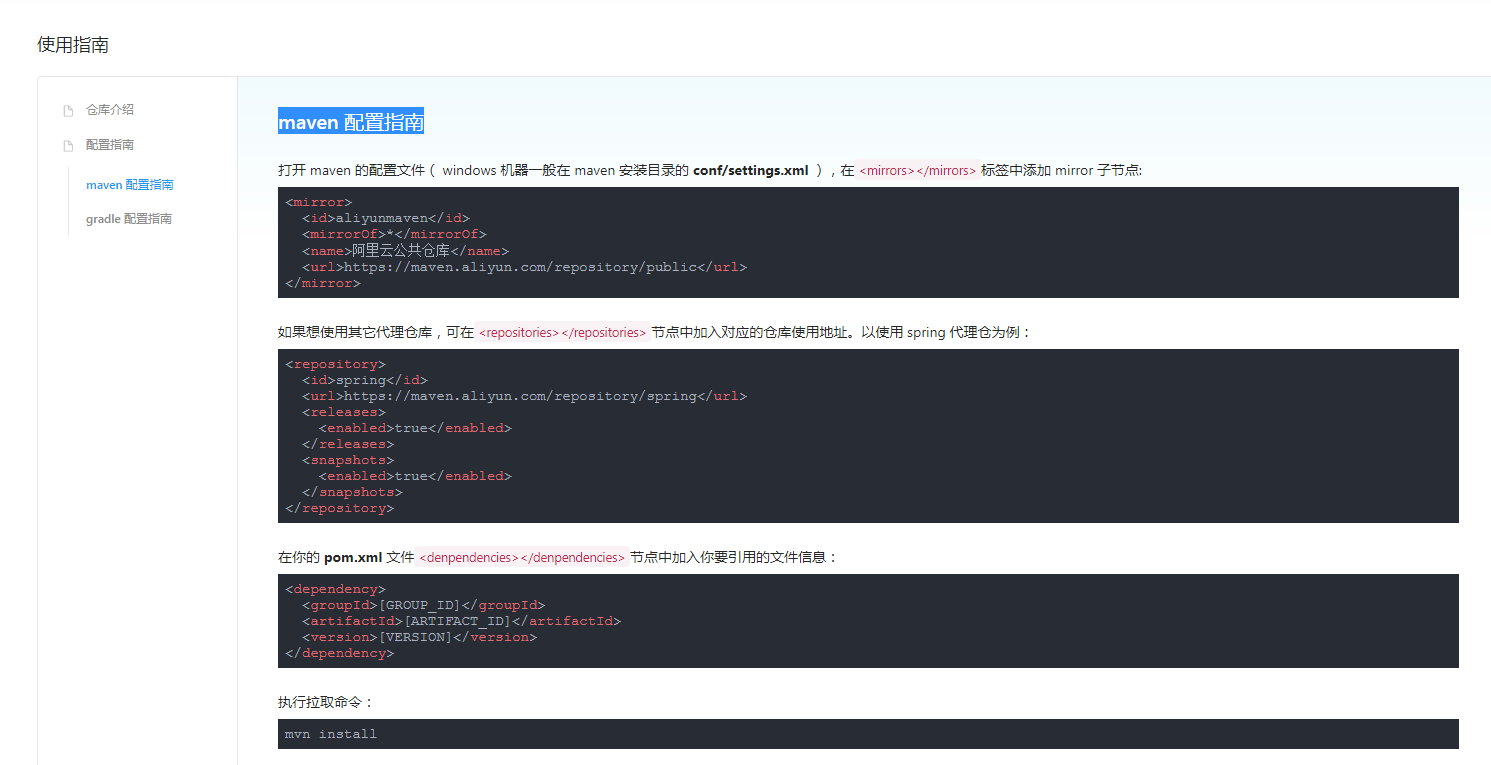Click the <repositories></repositories> inline code tag
This screenshot has height=765, width=1491.
[563, 332]
